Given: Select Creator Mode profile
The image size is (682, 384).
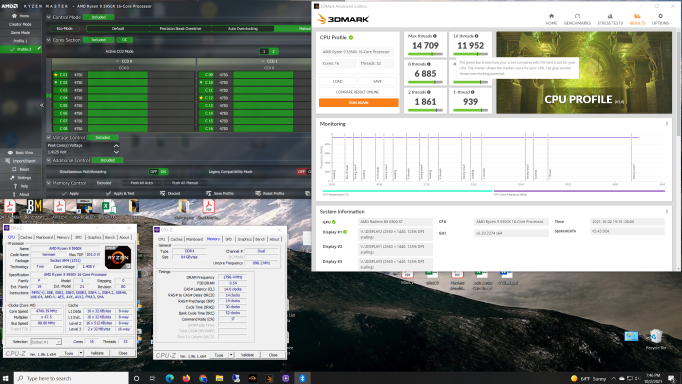Looking at the screenshot, I should [x=20, y=24].
